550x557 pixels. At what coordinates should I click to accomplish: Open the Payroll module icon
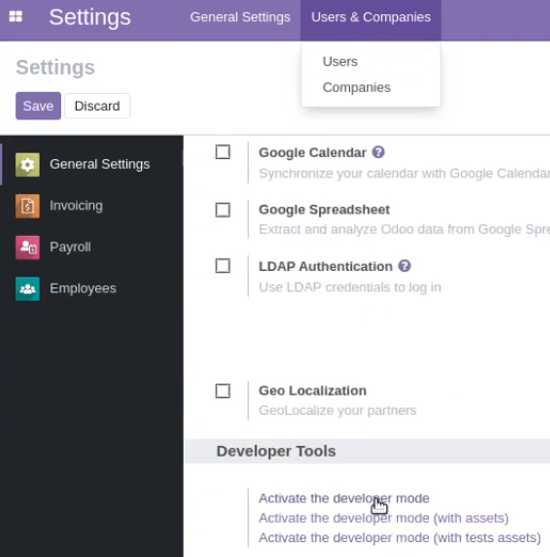27,248
